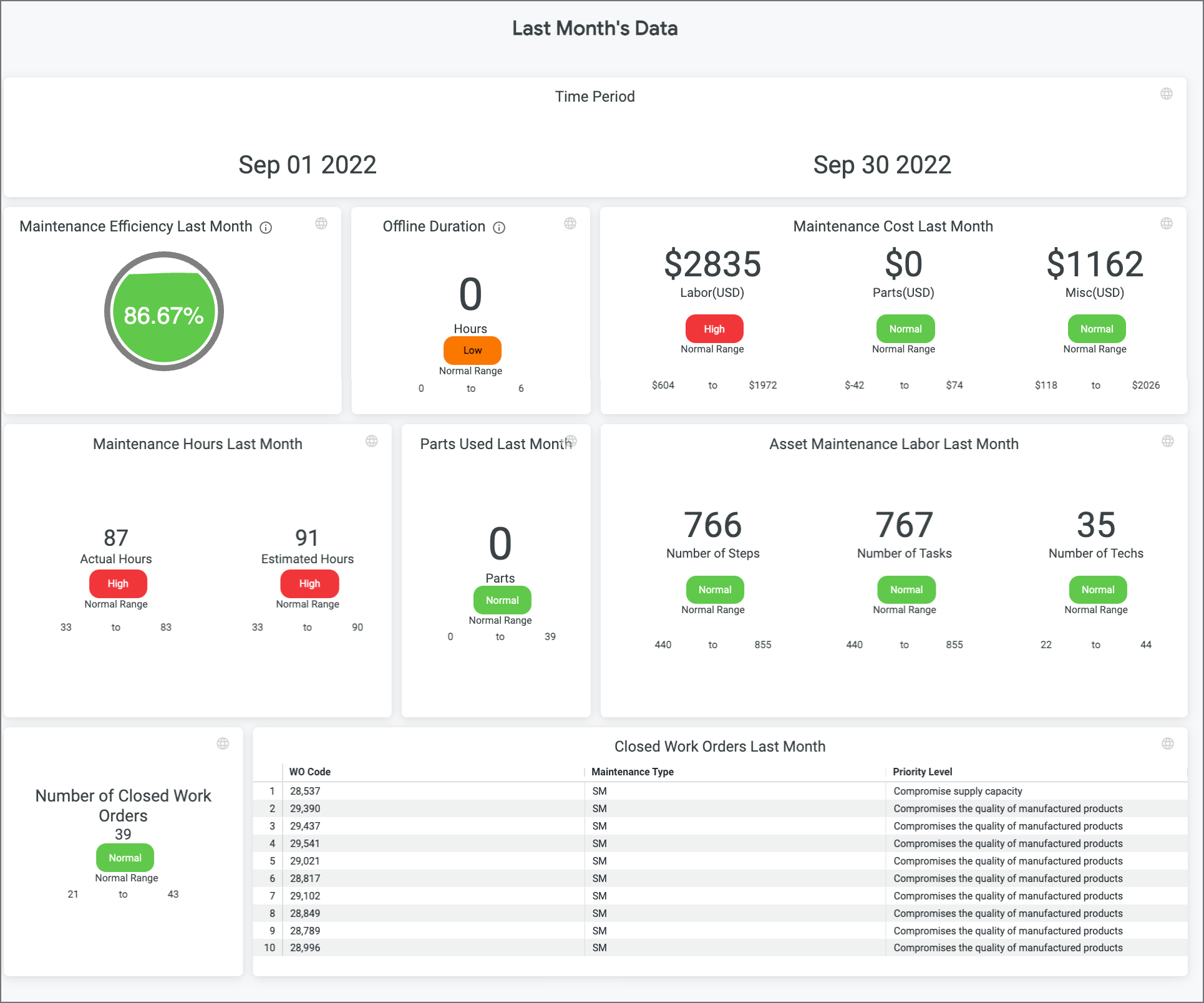Click the 86.67% efficiency donut chart
This screenshot has height=1003, width=1204.
(163, 311)
